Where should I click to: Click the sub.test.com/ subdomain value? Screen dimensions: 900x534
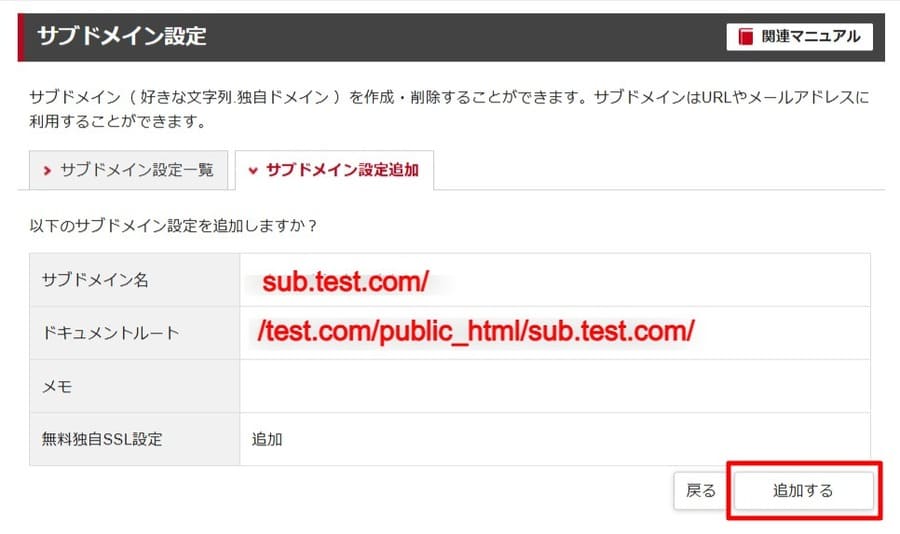pyautogui.click(x=345, y=282)
